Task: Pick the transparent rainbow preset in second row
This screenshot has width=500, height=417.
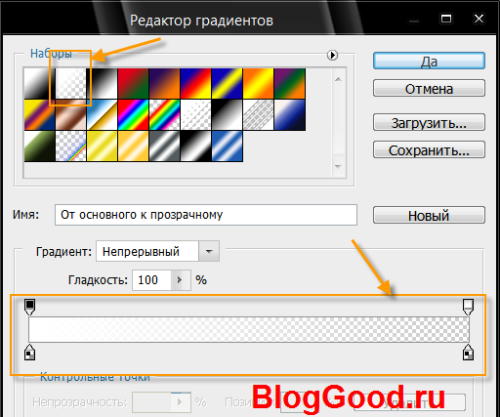Action: tap(165, 115)
